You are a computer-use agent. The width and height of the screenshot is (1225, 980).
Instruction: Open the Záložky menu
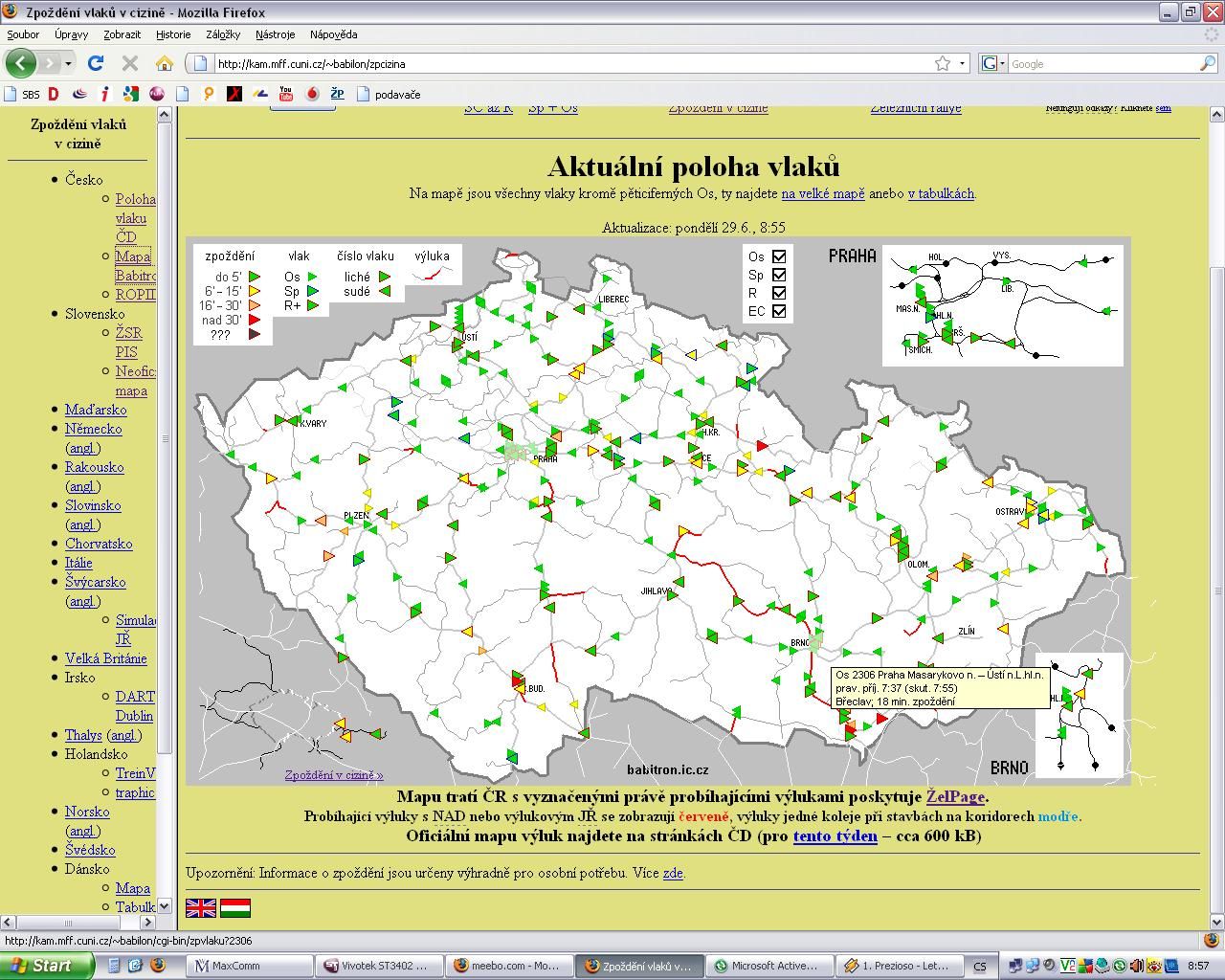[x=222, y=34]
